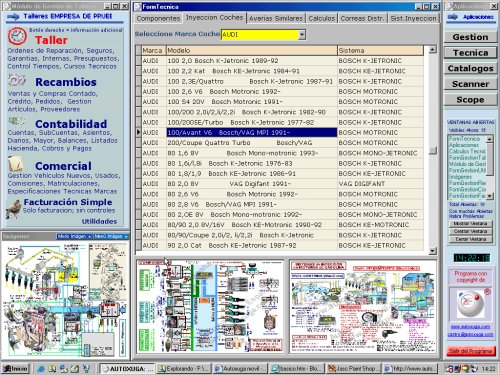This screenshot has height=375, width=500.
Task: Click the Scanner button
Action: 470,84
